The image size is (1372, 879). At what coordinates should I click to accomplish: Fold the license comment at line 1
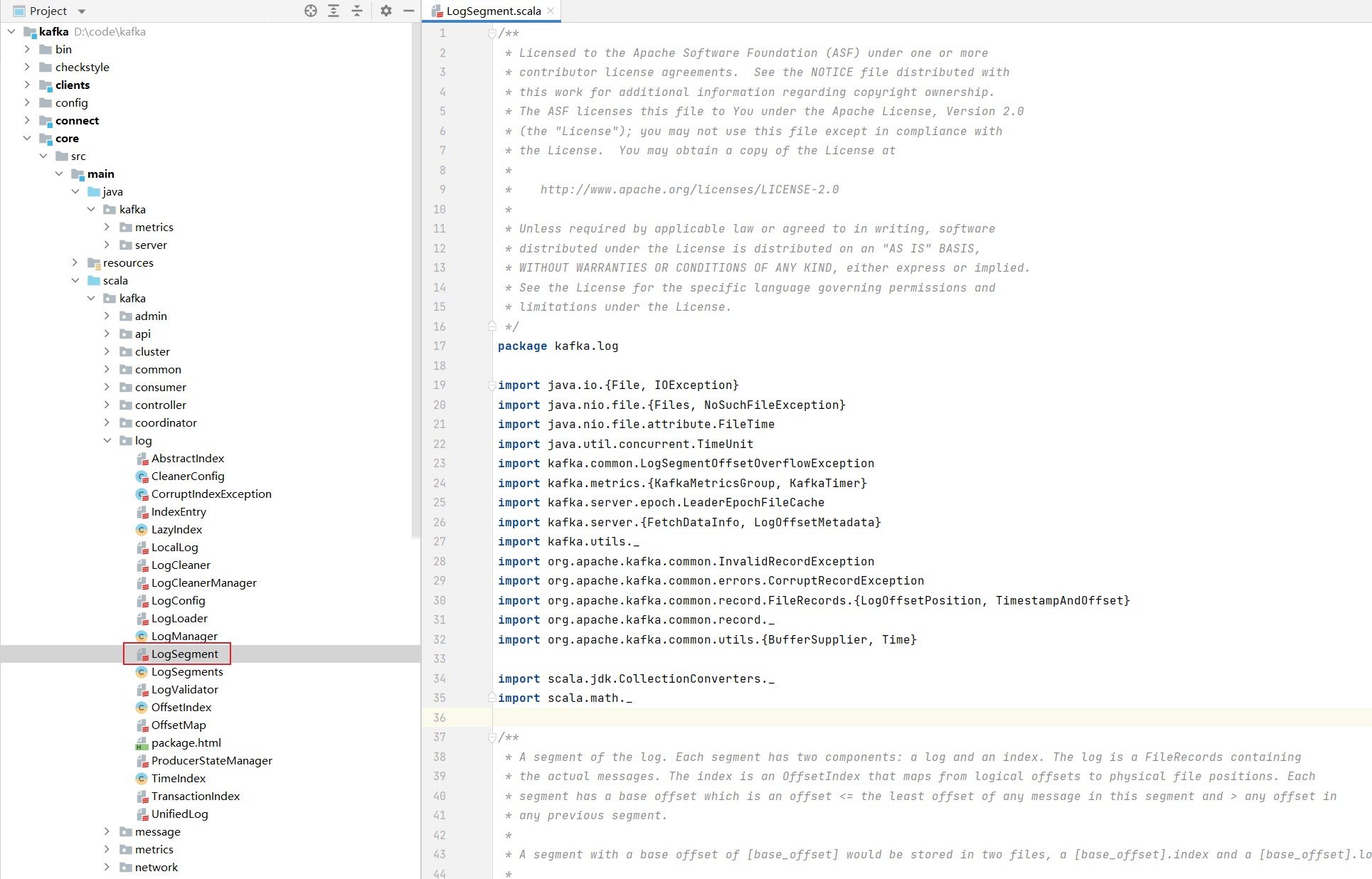pos(491,33)
